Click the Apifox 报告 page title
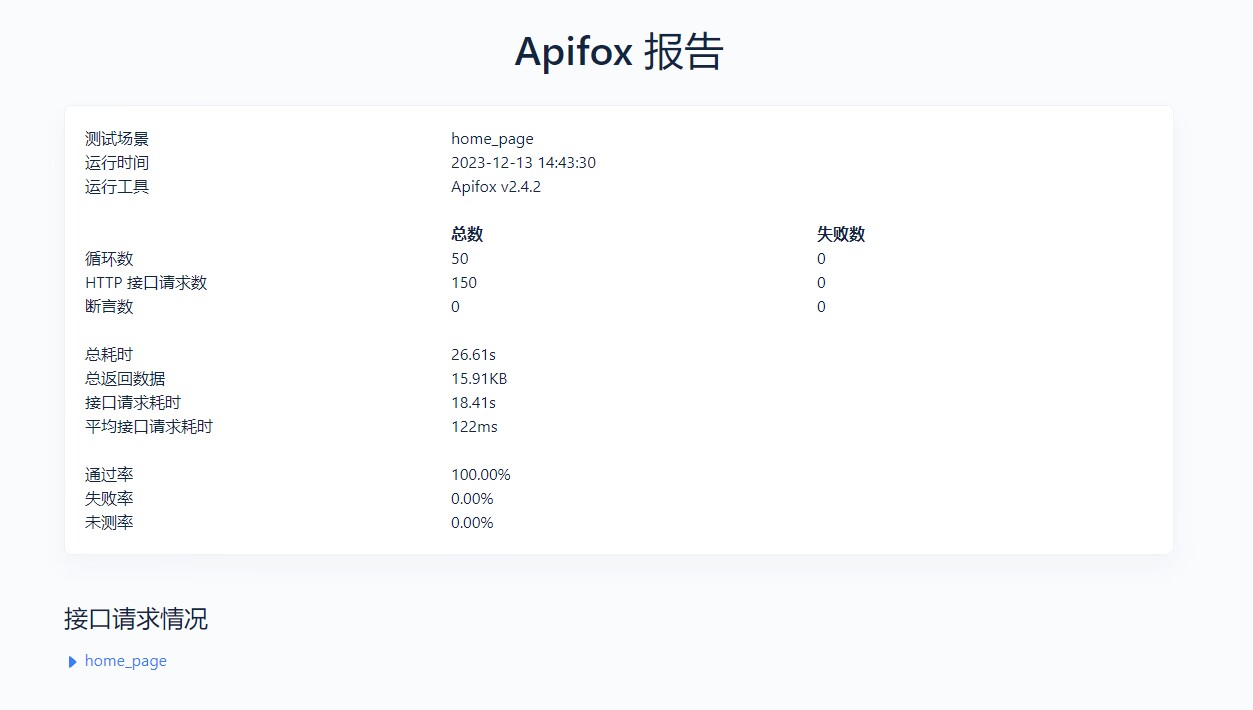This screenshot has height=710, width=1253. (619, 51)
